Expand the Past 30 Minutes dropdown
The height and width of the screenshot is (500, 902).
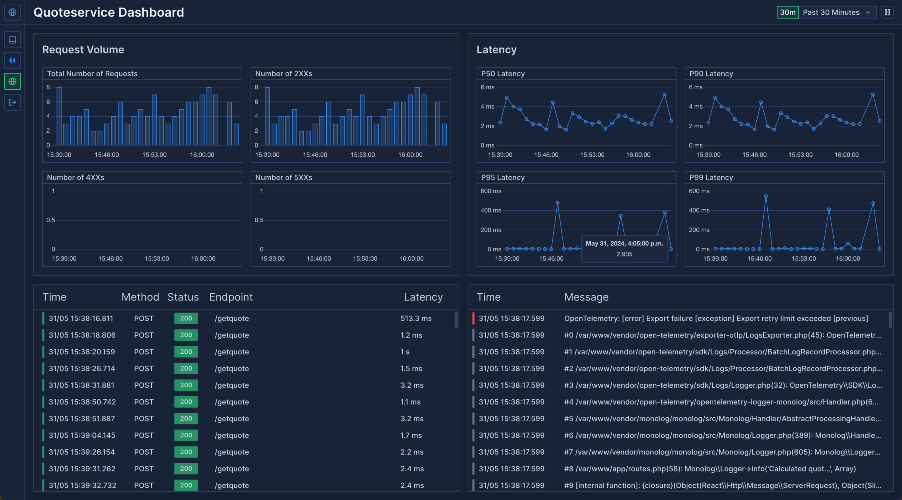pyautogui.click(x=837, y=12)
